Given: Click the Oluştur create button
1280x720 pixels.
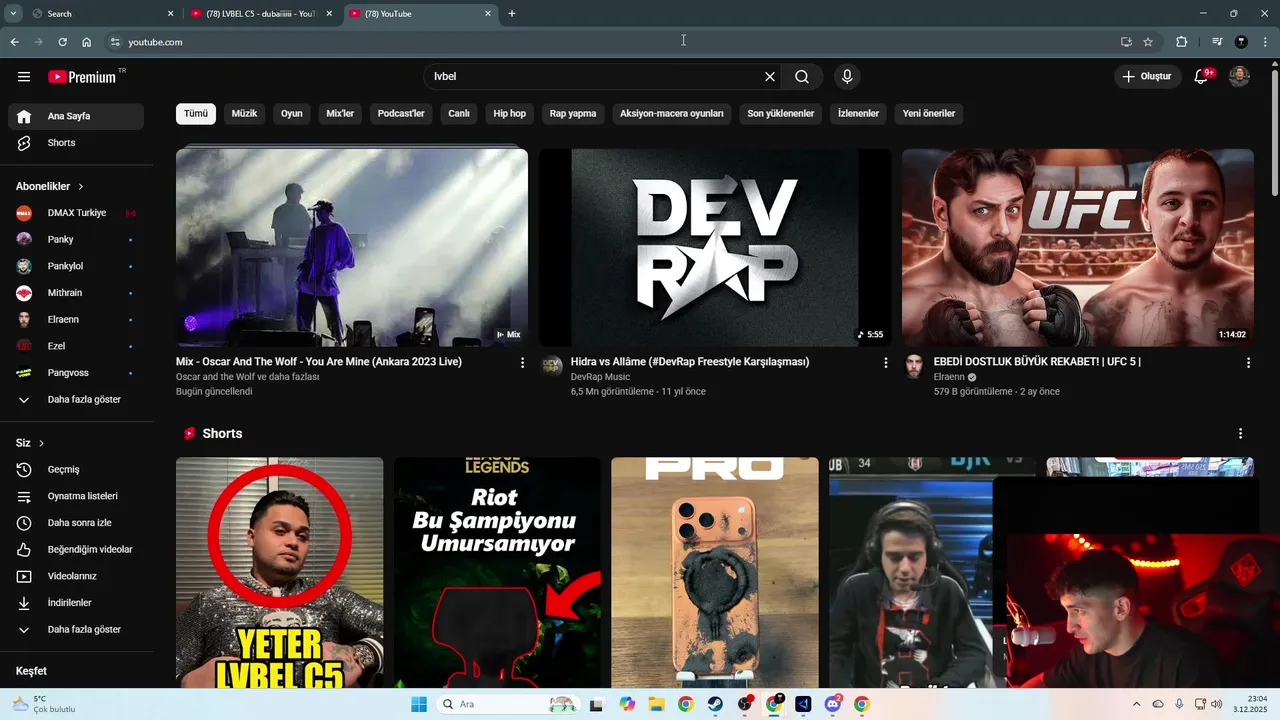Looking at the screenshot, I should [1146, 77].
